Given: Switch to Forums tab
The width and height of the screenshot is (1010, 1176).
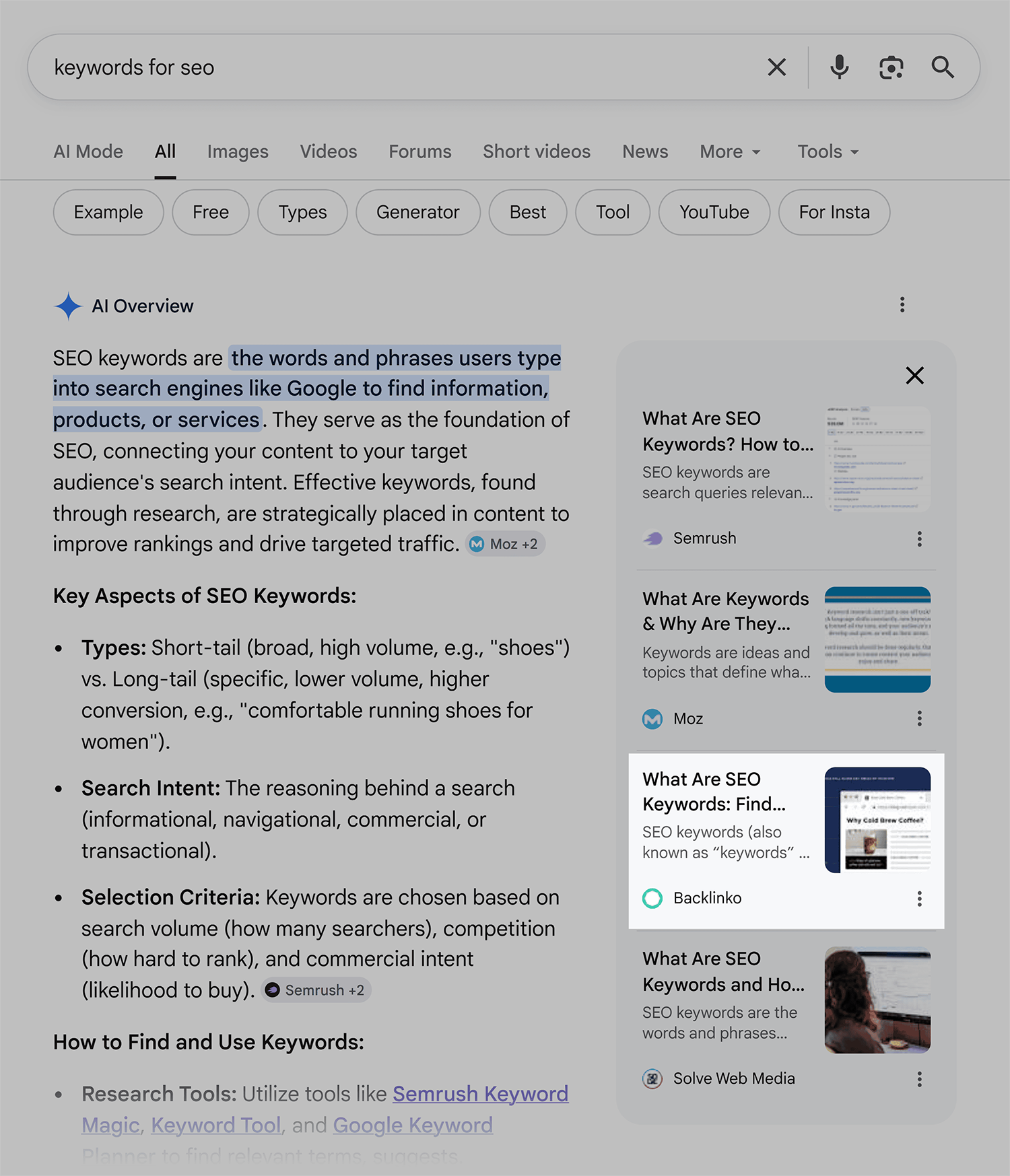Looking at the screenshot, I should [420, 152].
